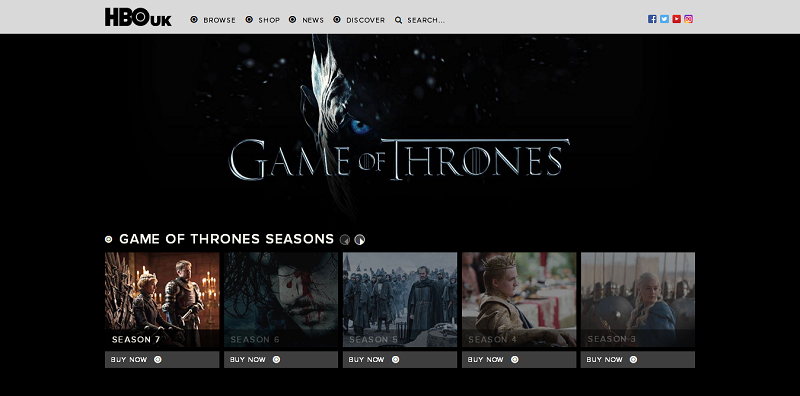Select the Season 4 label text
The height and width of the screenshot is (396, 800).
pyautogui.click(x=492, y=339)
